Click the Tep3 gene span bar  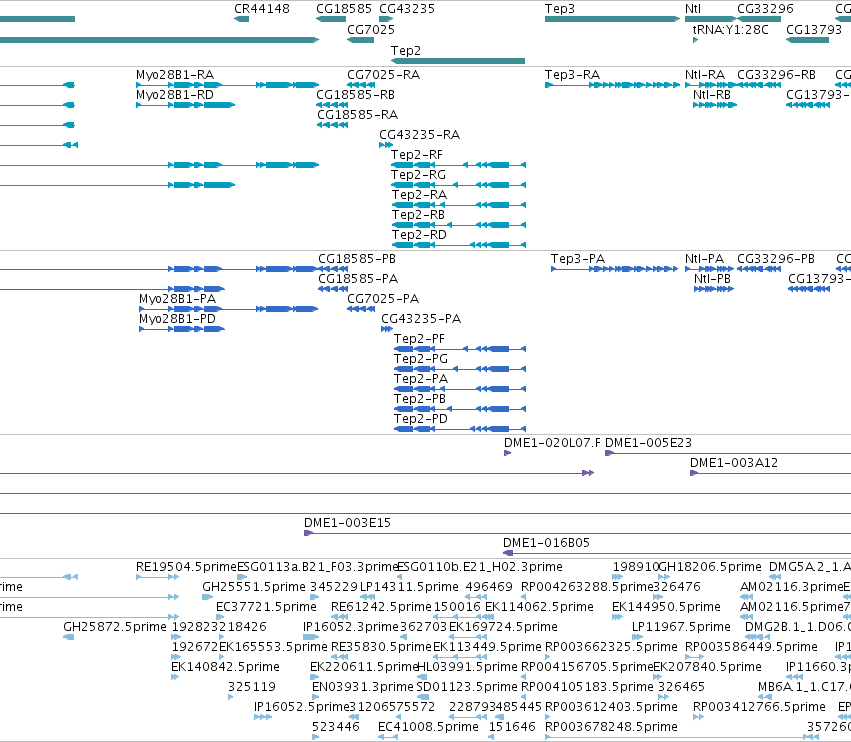coord(612,19)
